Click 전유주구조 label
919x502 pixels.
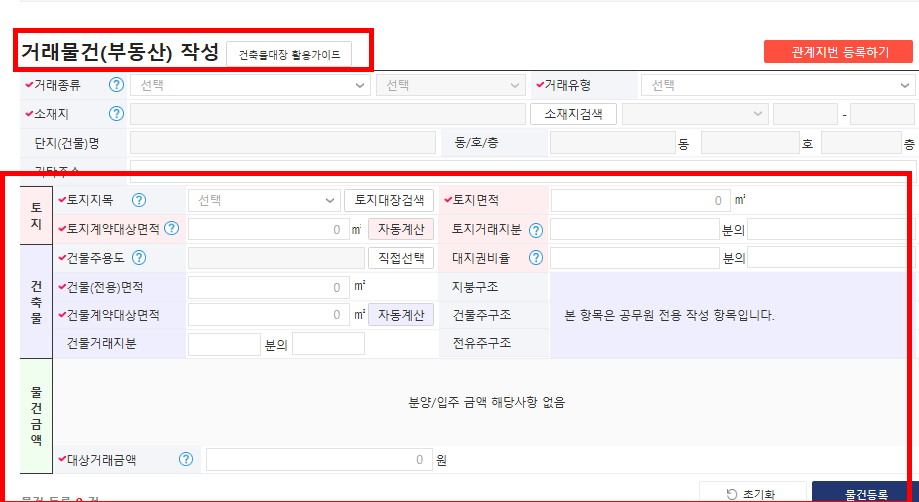pos(481,343)
